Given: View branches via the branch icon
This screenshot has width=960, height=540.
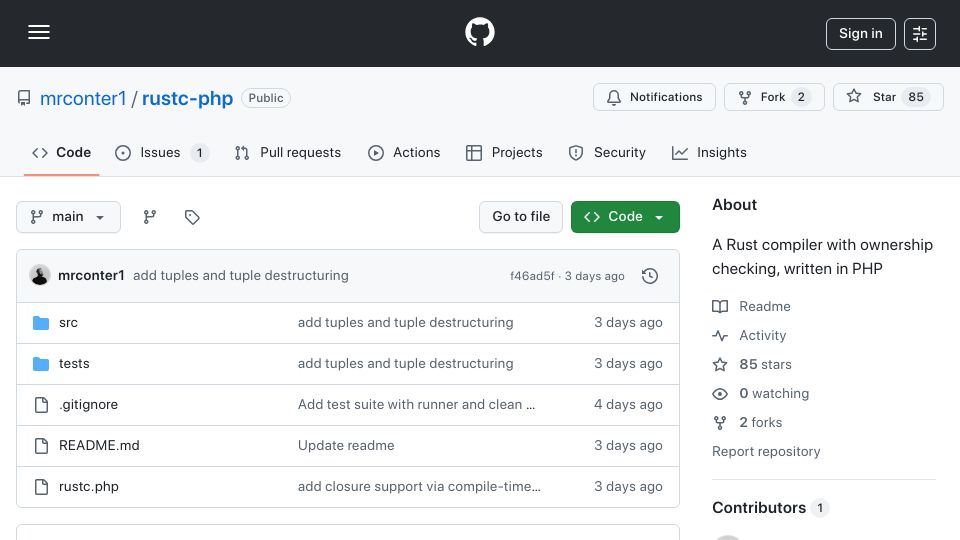Looking at the screenshot, I should tap(149, 217).
